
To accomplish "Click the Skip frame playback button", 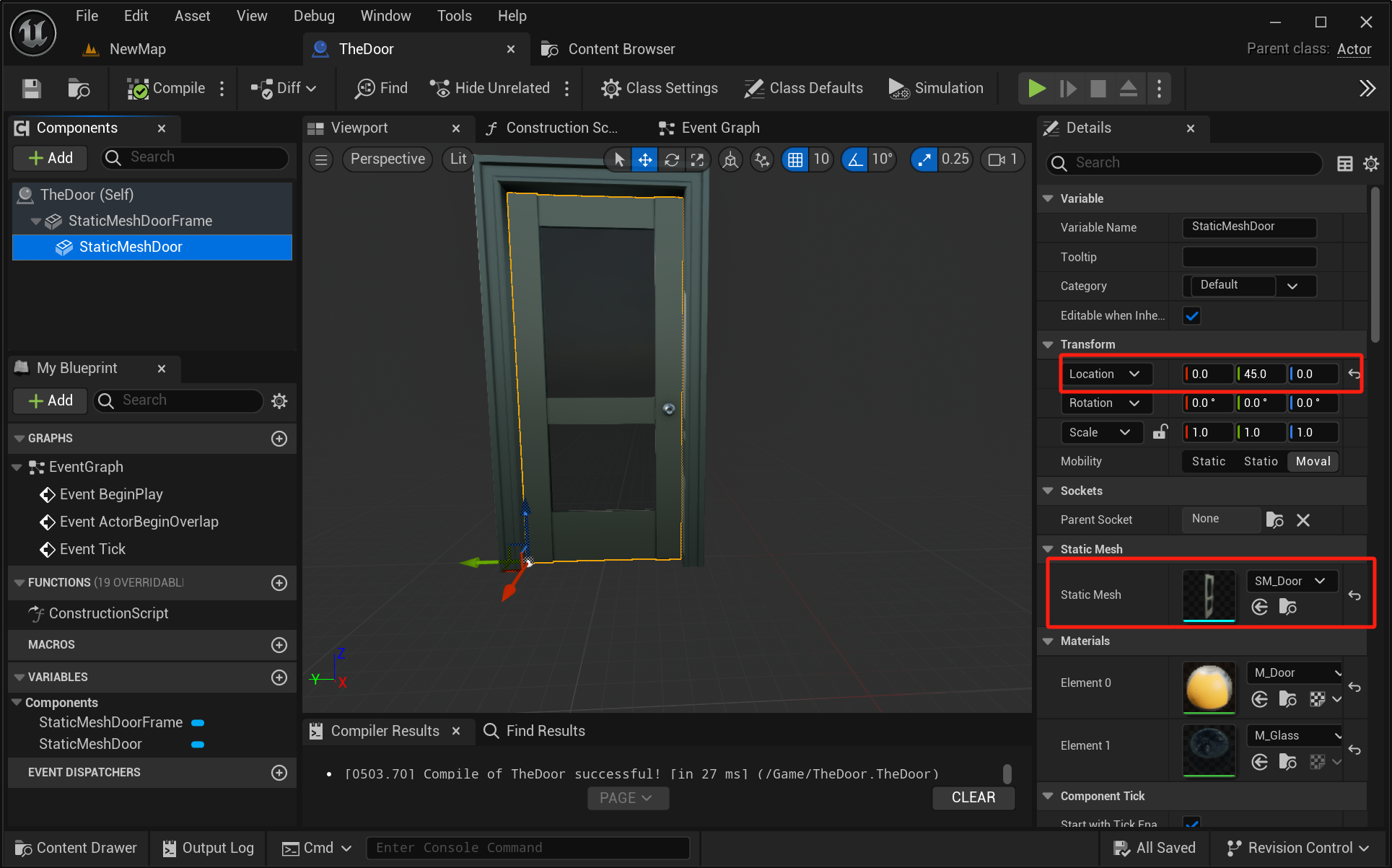I will 1068,88.
